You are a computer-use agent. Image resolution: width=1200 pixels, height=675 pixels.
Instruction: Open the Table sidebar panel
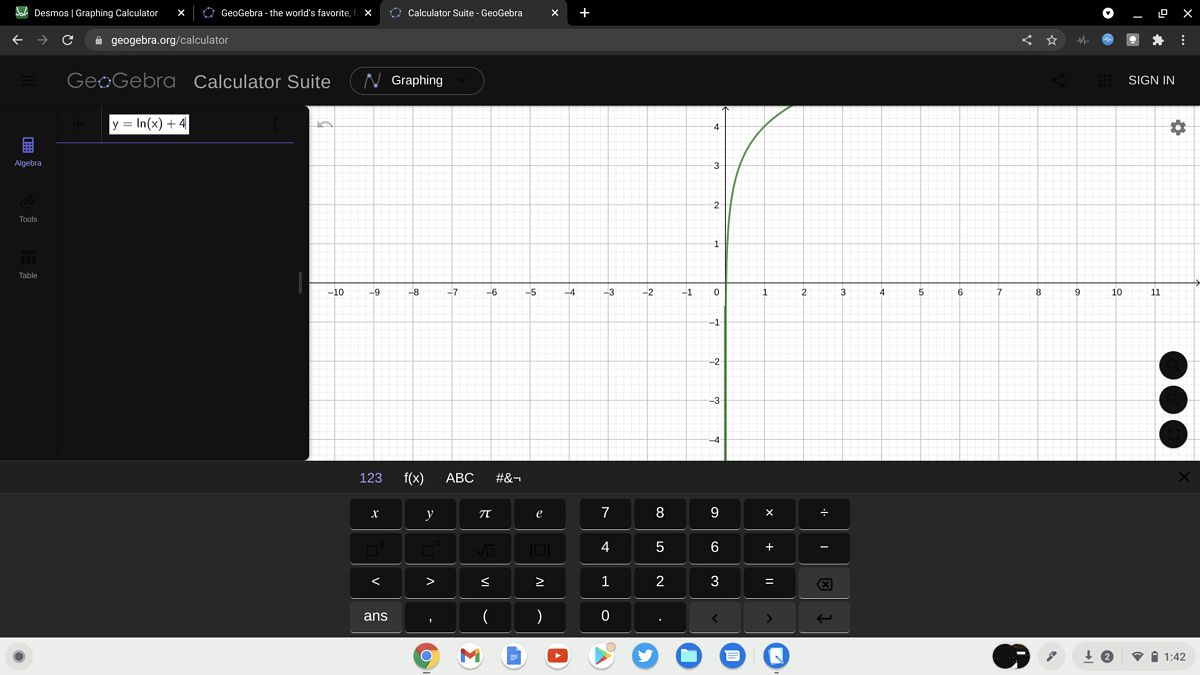[x=27, y=261]
